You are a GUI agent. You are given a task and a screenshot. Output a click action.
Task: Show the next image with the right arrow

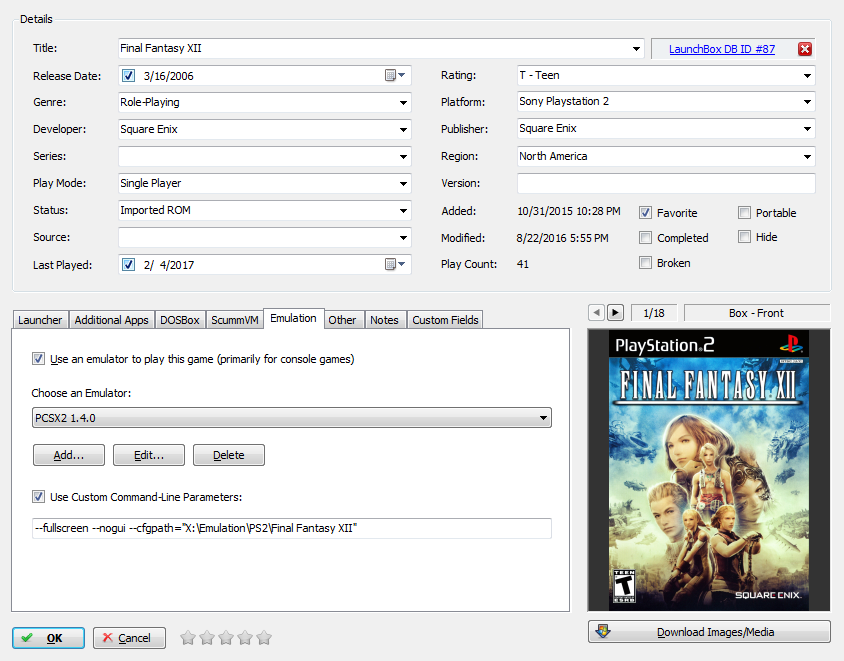615,313
